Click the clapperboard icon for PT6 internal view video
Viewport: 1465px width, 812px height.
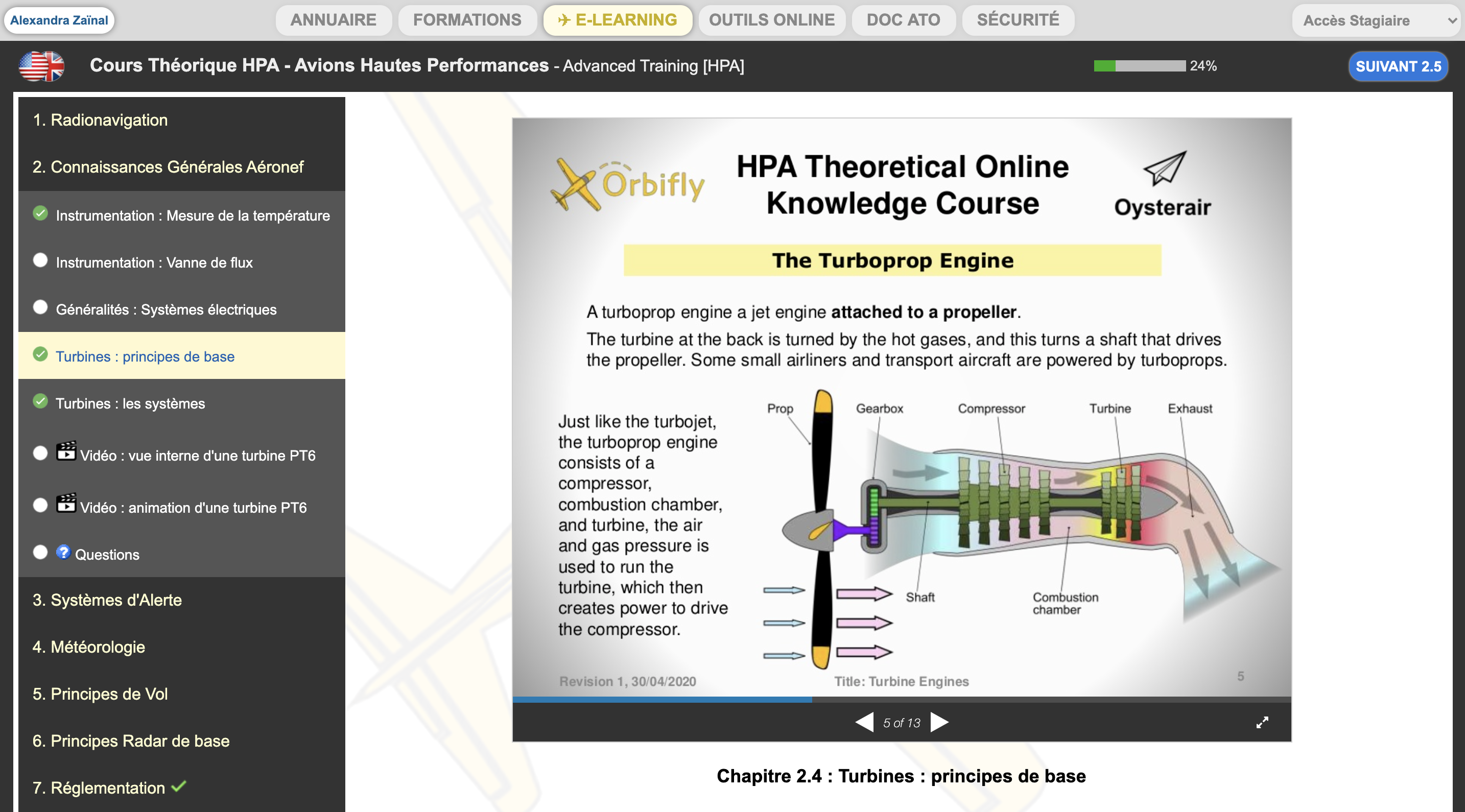[x=66, y=451]
